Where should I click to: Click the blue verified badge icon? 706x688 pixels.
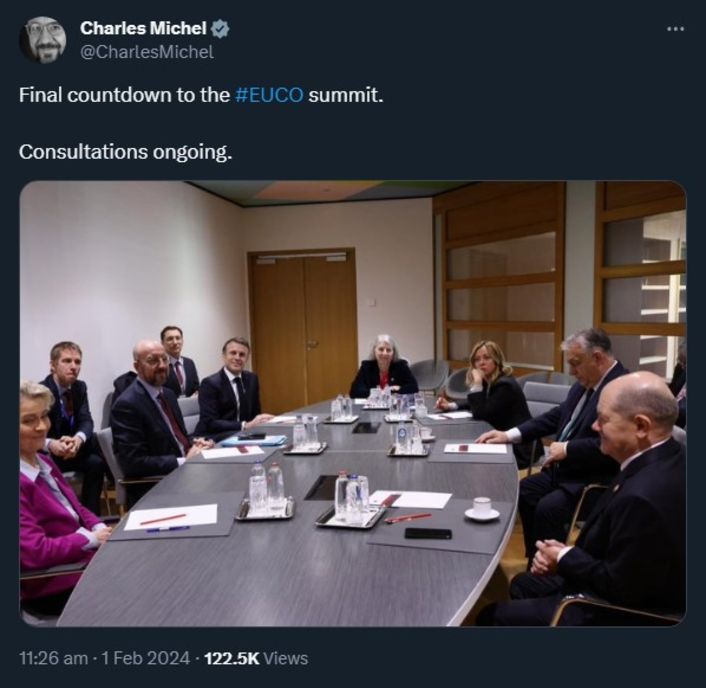pyautogui.click(x=220, y=29)
